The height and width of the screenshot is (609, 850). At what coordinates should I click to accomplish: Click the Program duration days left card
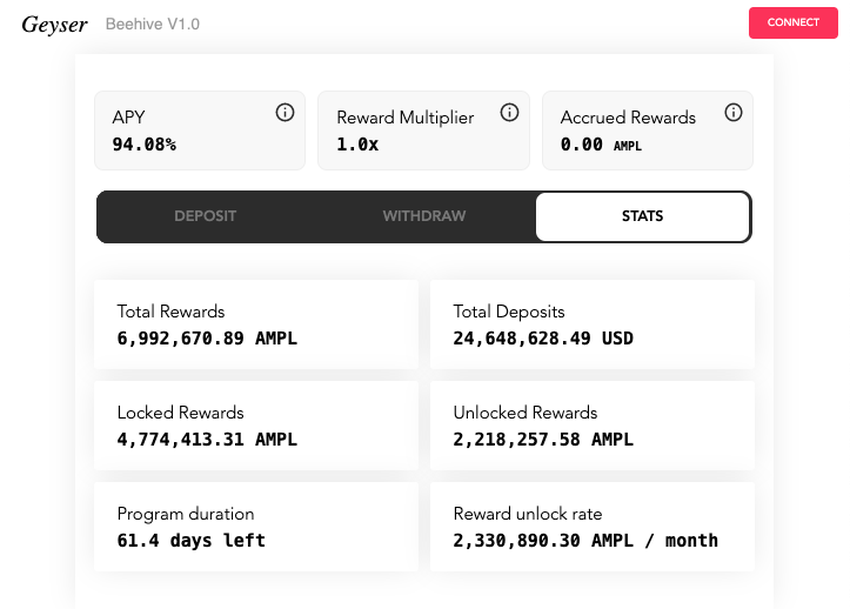(256, 527)
